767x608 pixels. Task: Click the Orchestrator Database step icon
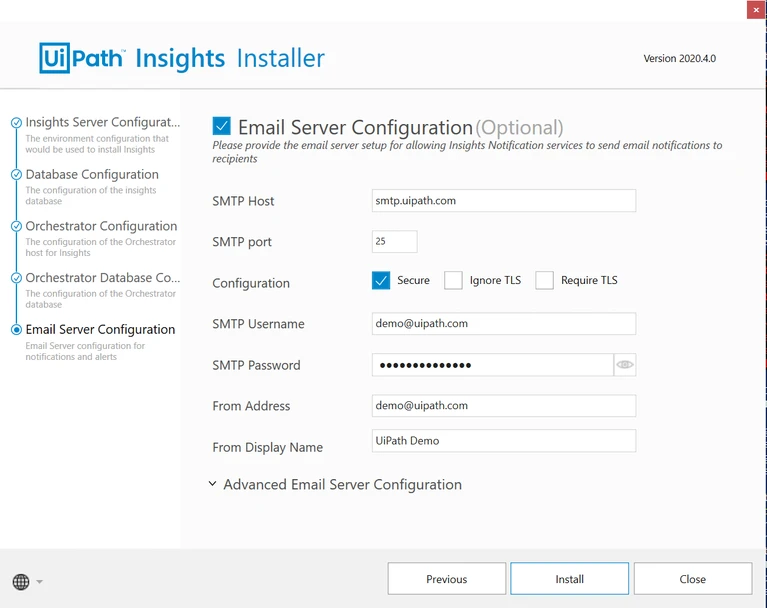coord(17,278)
